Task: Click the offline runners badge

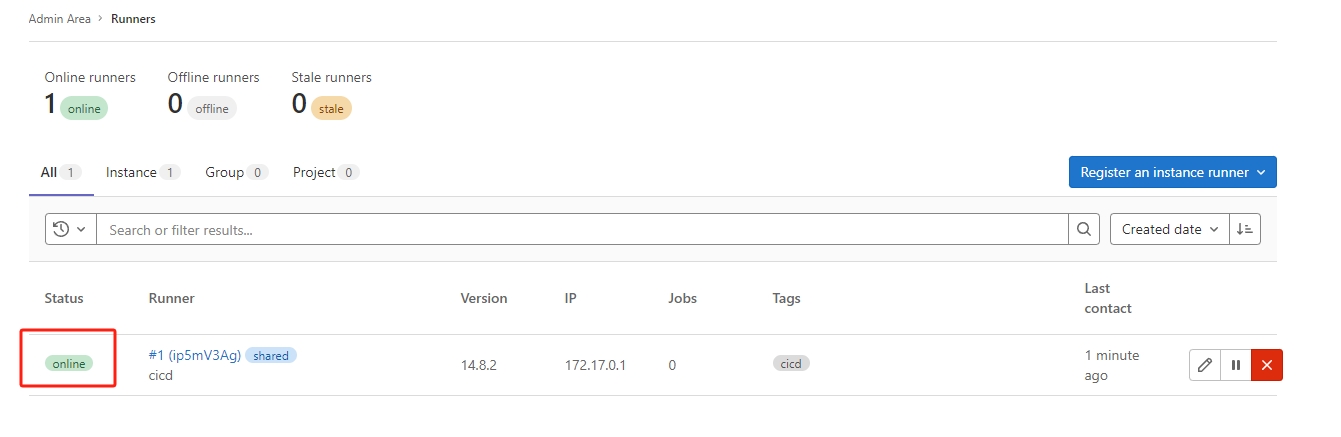Action: click(x=212, y=109)
